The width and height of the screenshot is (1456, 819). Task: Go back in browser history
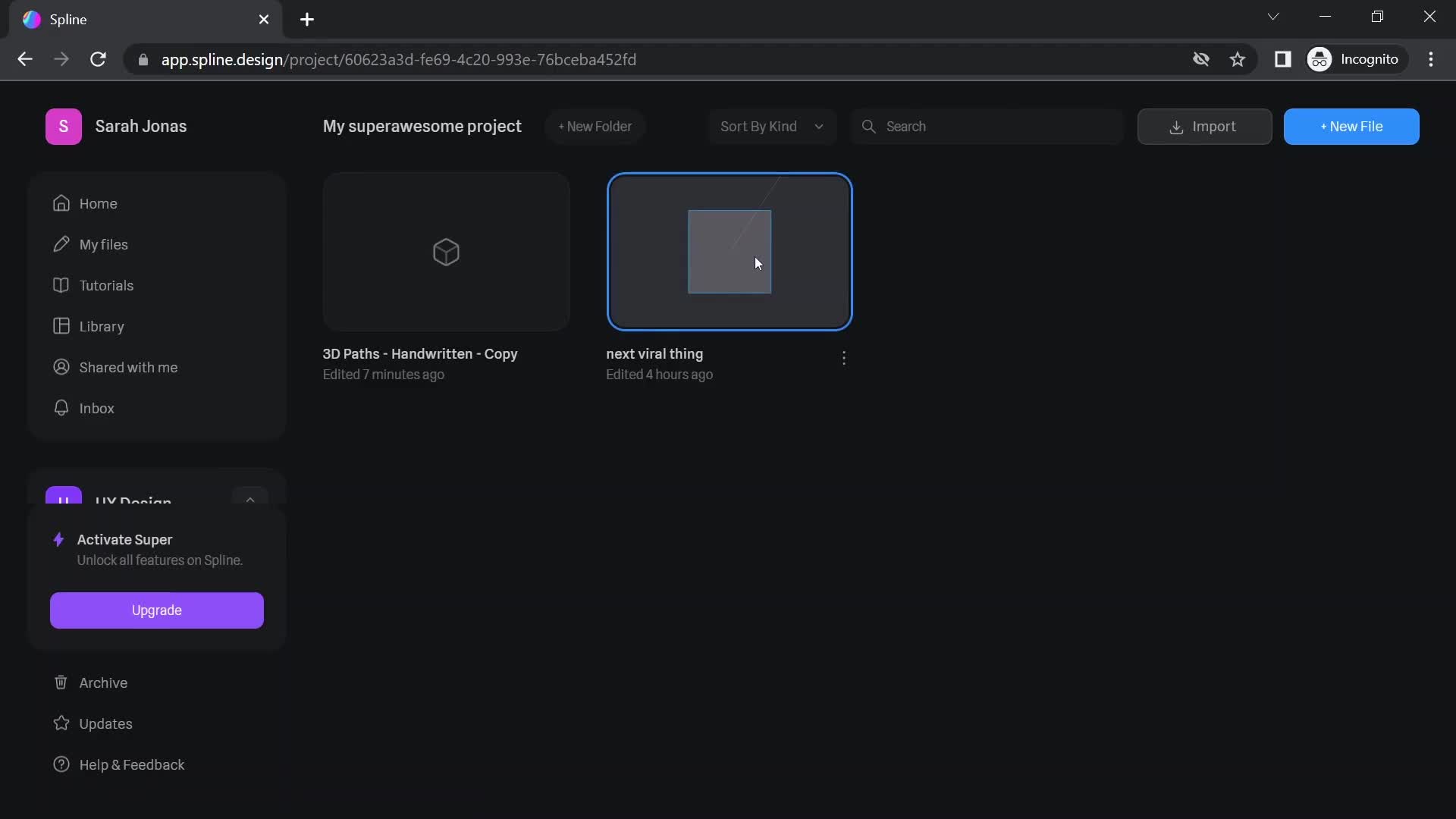tap(25, 59)
